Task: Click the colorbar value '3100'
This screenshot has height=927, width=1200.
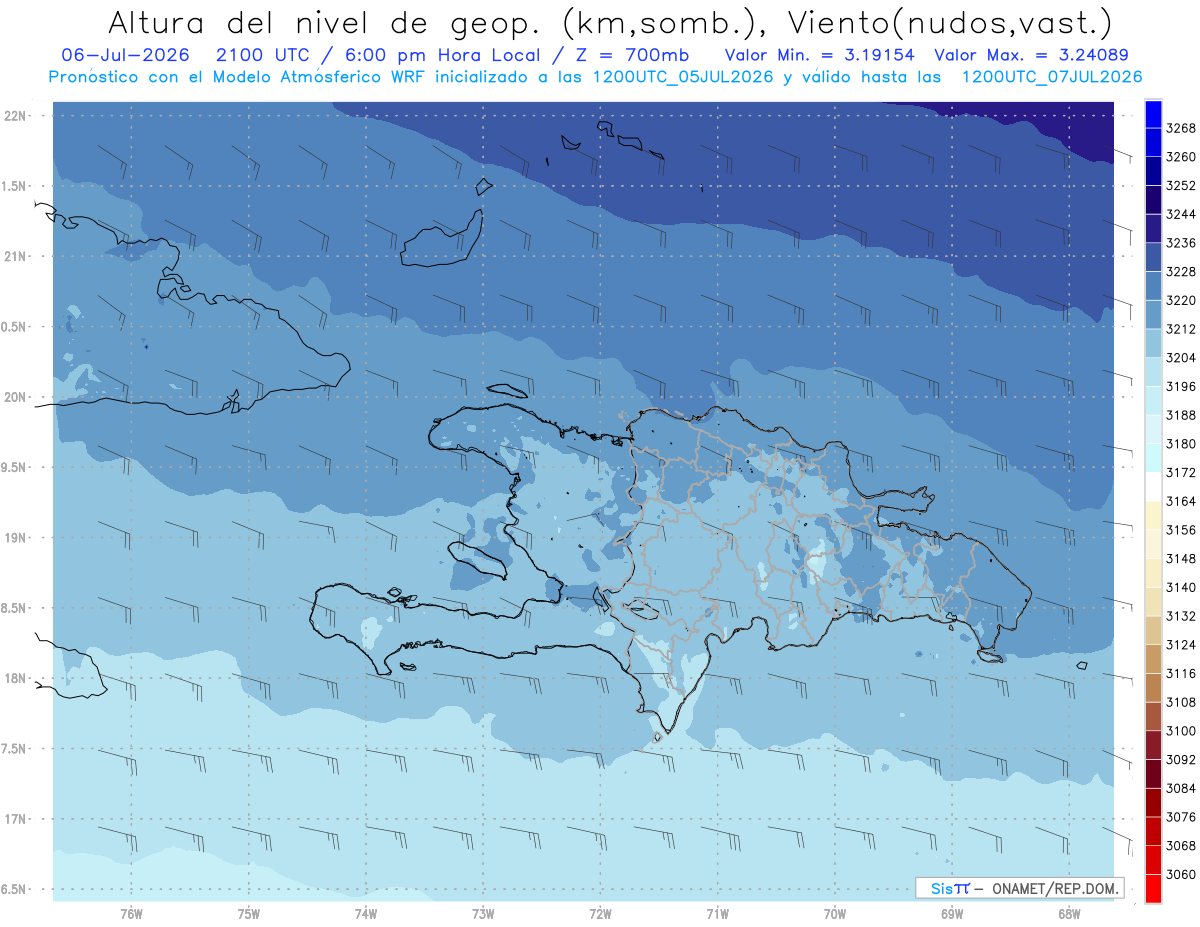Action: click(x=1181, y=731)
